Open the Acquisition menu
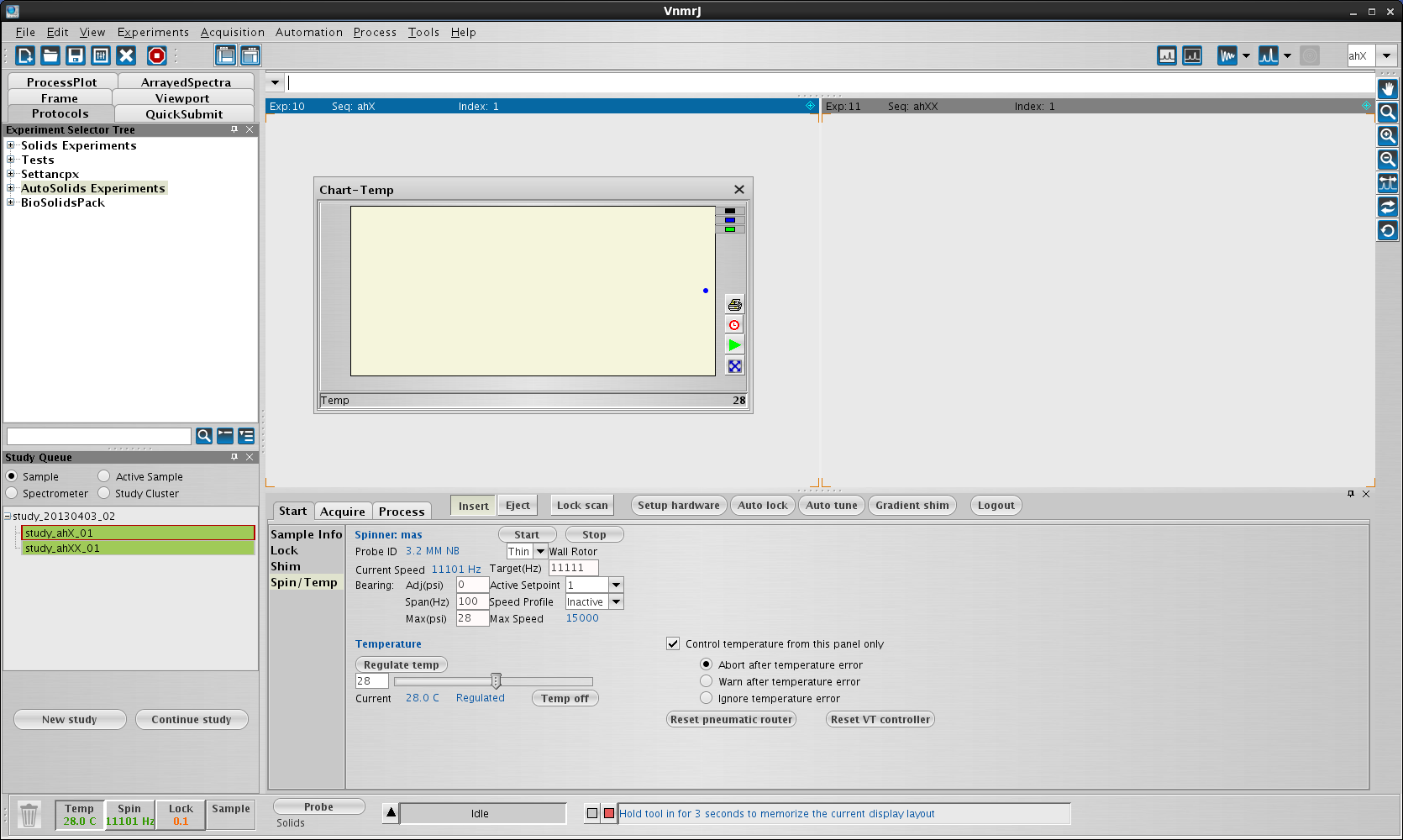1403x840 pixels. point(232,32)
